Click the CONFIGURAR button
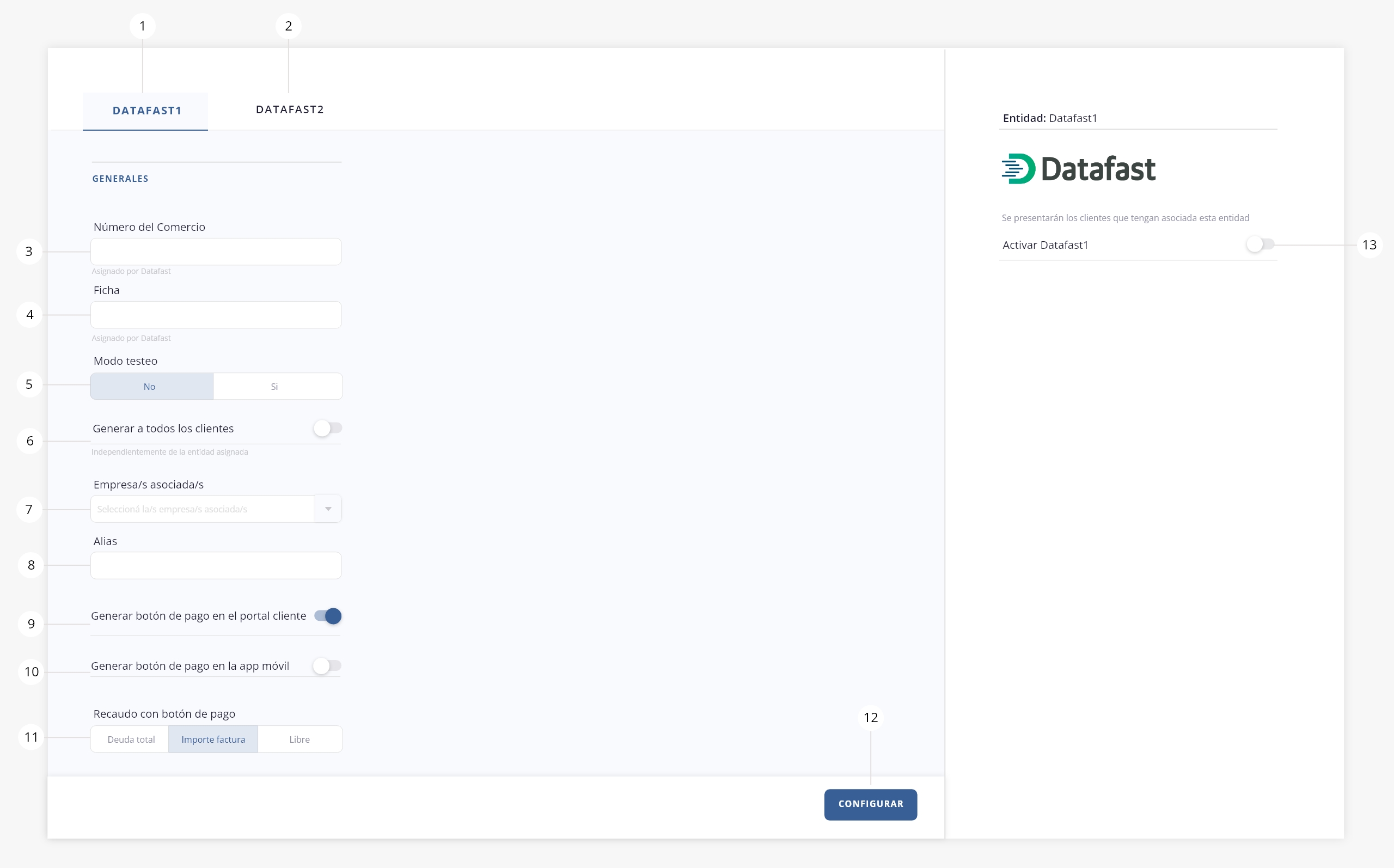The width and height of the screenshot is (1394, 868). tap(871, 804)
